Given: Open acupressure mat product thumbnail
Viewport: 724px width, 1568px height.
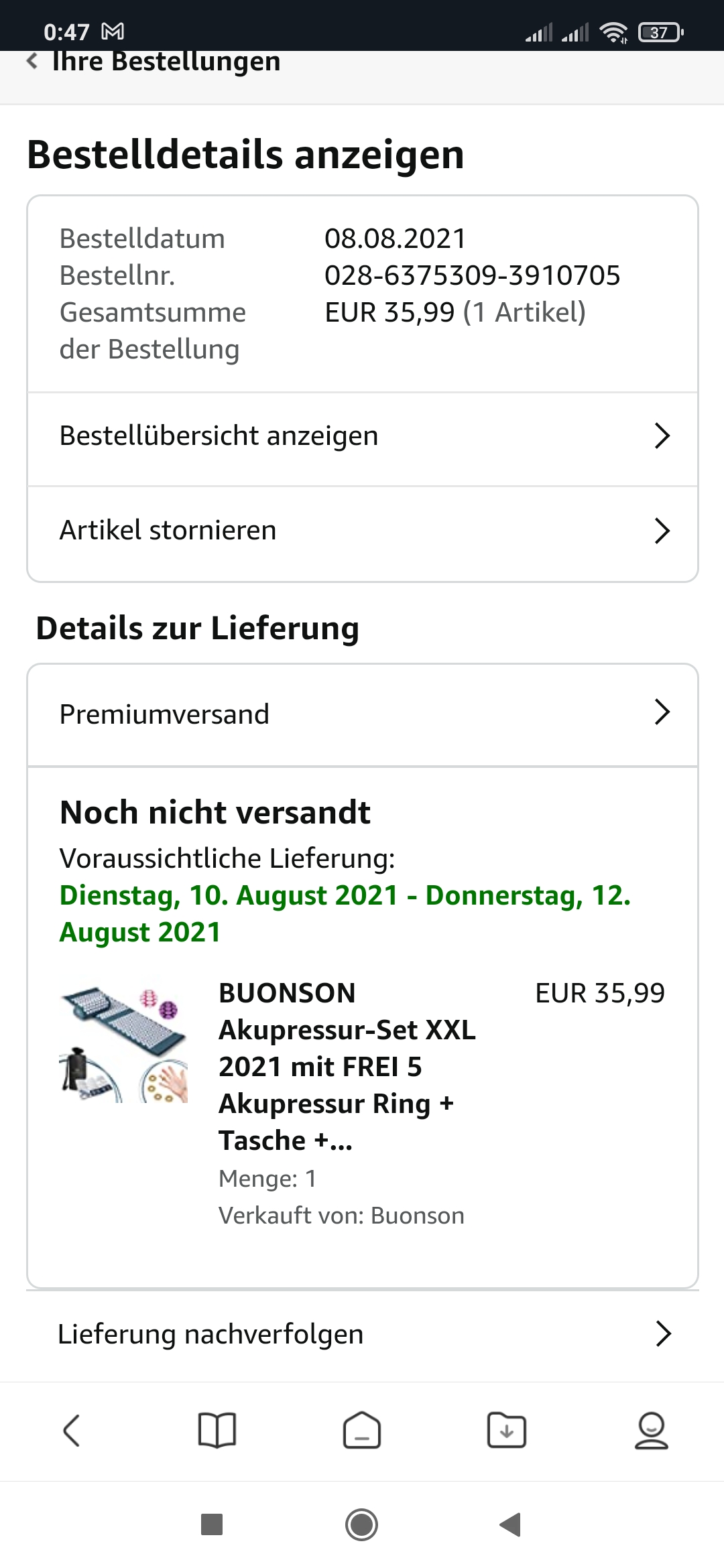Looking at the screenshot, I should click(x=124, y=1044).
